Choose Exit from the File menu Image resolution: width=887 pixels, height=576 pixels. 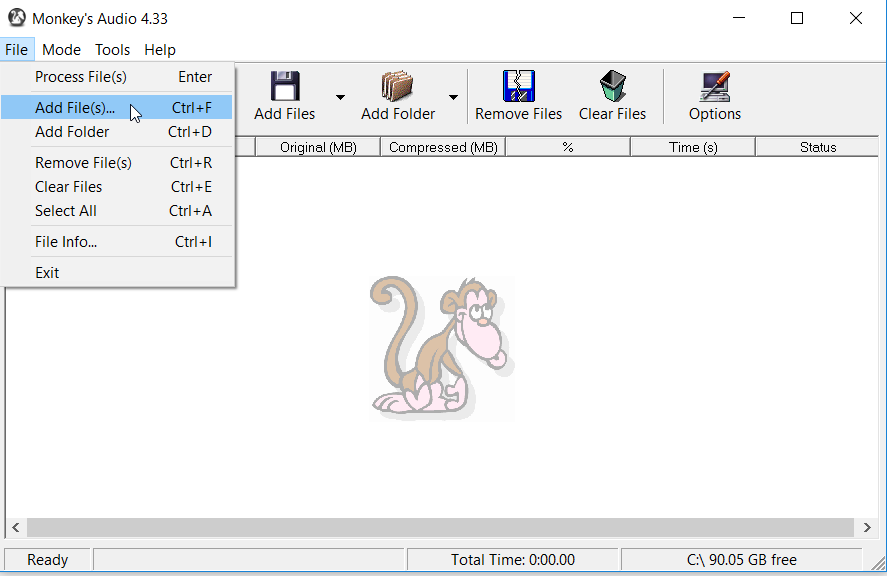click(x=117, y=273)
